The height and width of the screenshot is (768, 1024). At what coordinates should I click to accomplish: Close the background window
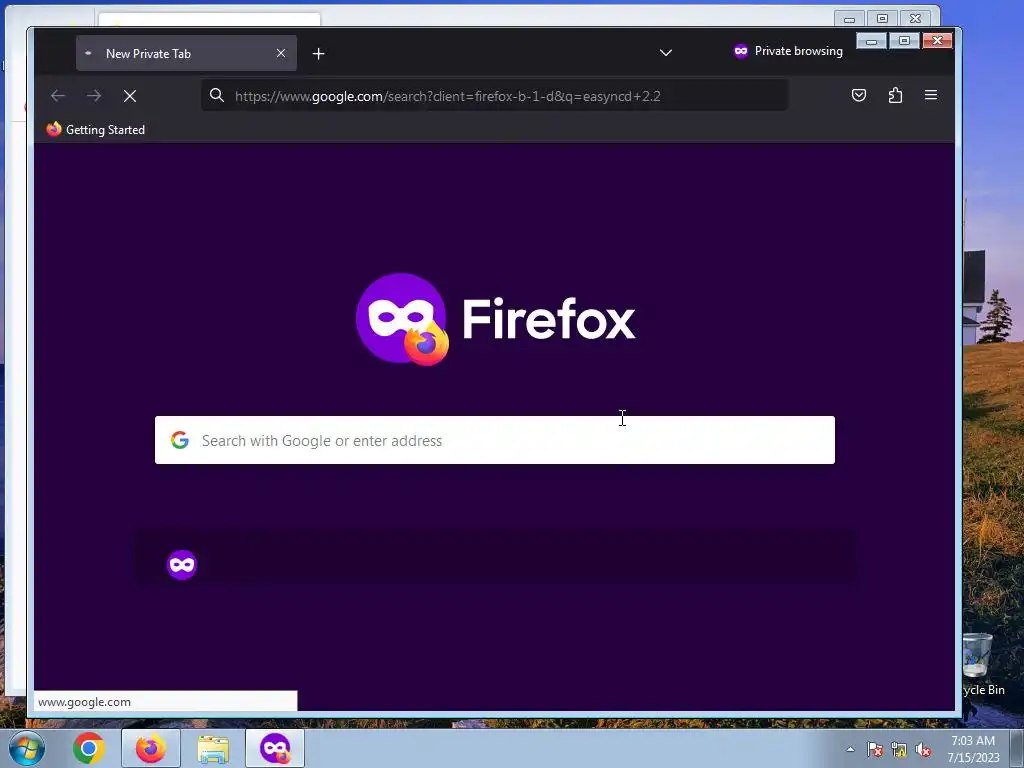tap(916, 19)
